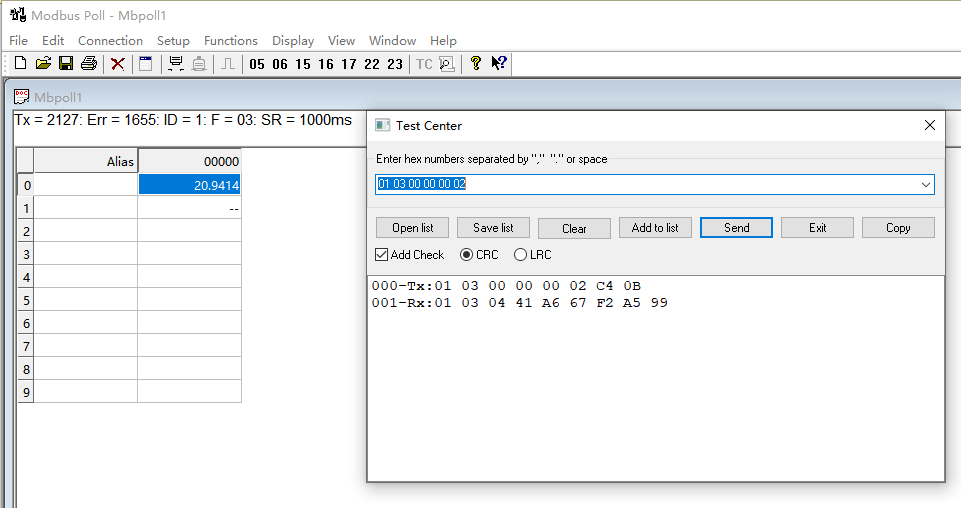Expand the hex numbers combo box dropdown

[925, 185]
